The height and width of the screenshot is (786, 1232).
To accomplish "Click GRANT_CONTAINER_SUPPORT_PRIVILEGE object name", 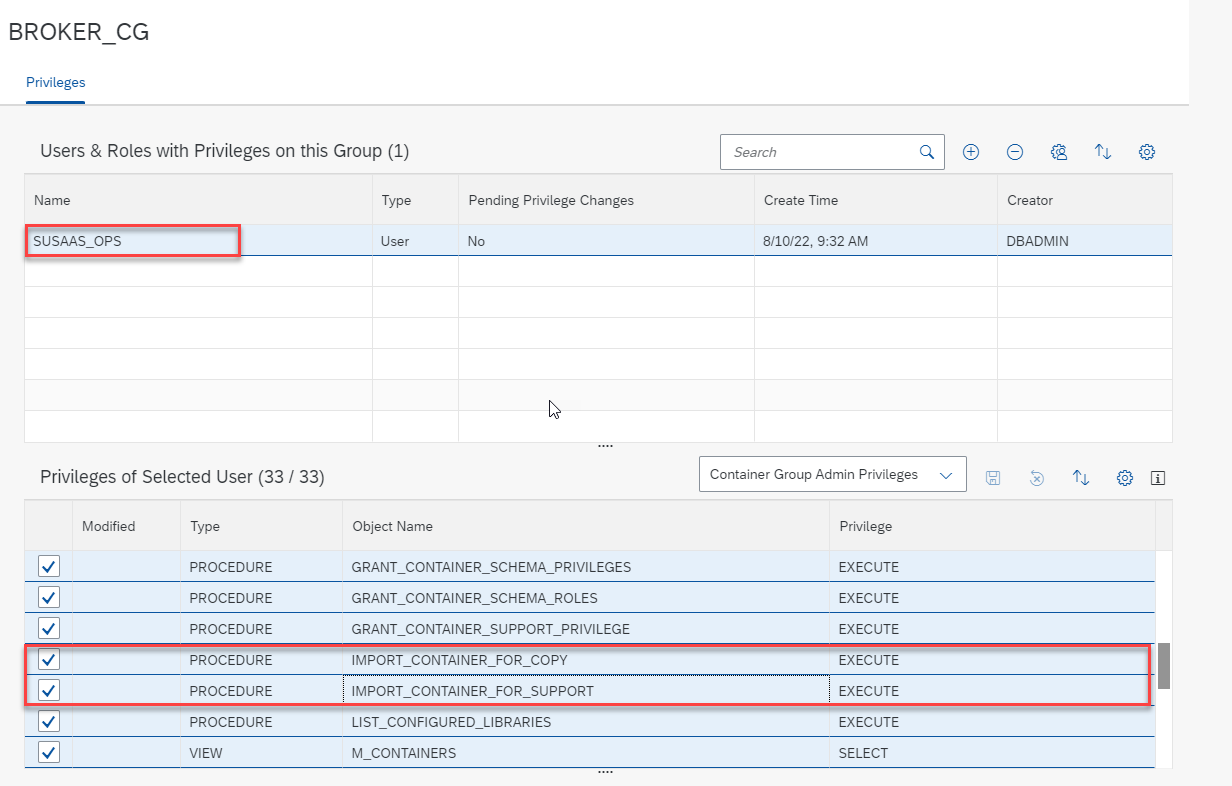I will [491, 629].
